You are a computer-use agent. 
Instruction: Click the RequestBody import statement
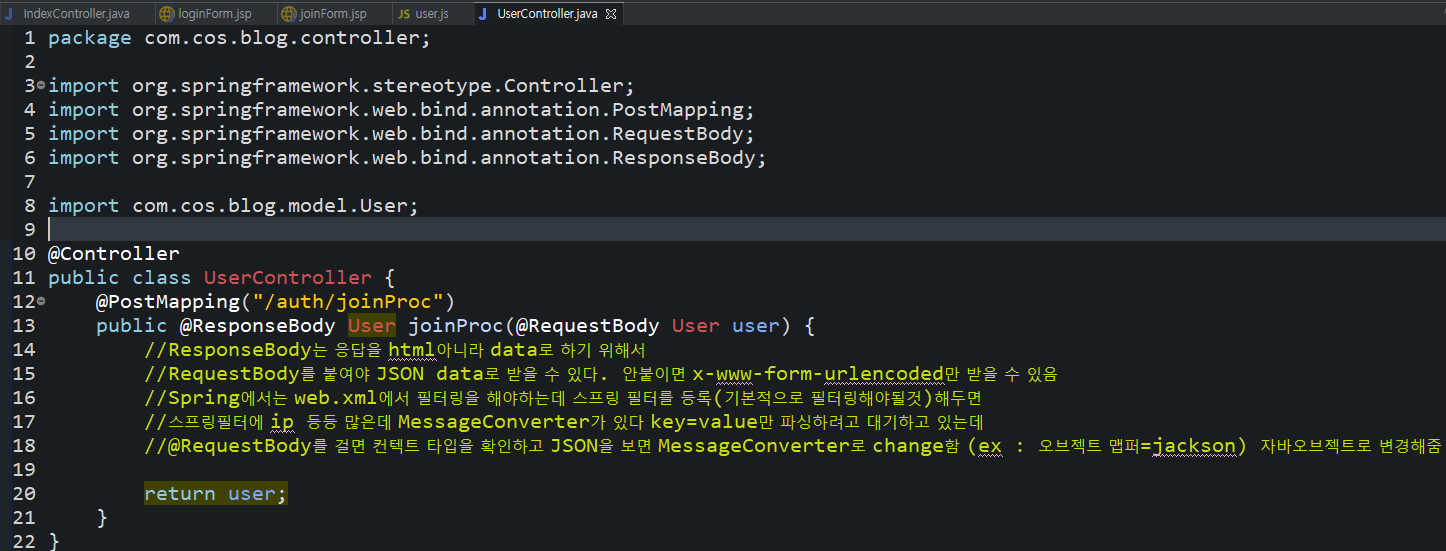[401, 134]
